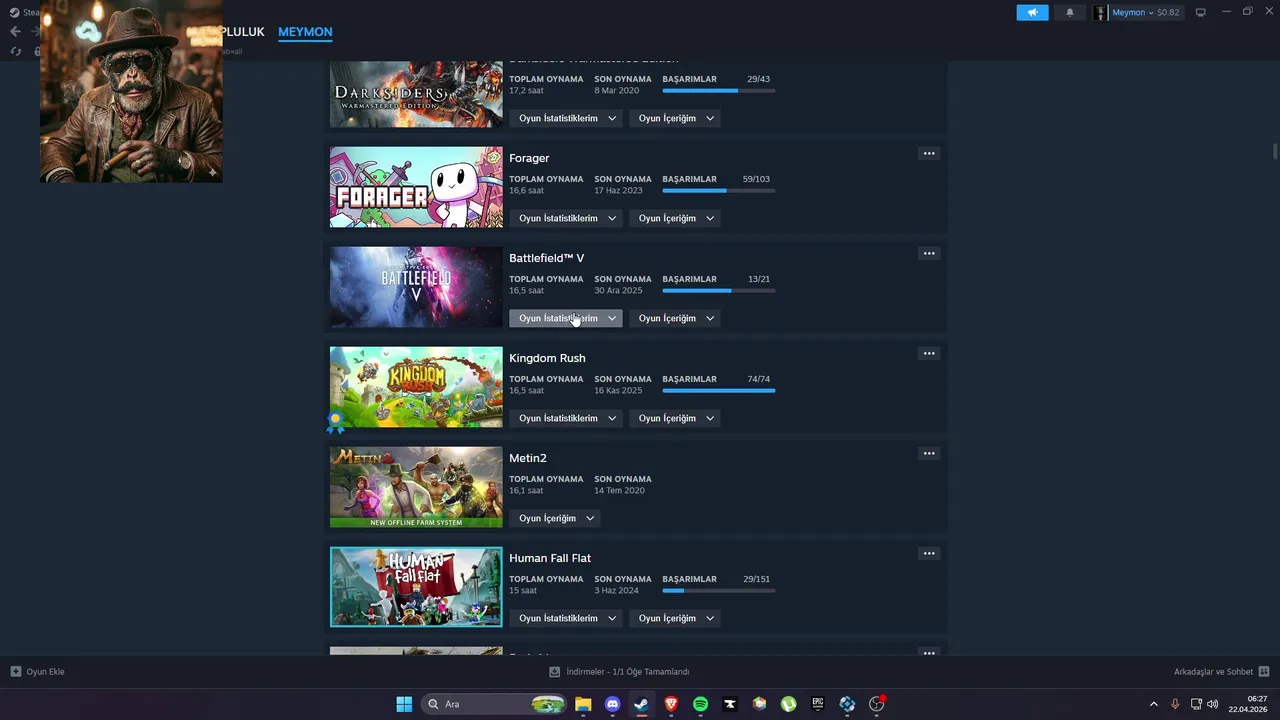This screenshot has height=720, width=1280.
Task: Click the Windows taskbar search box Ara
Action: [493, 704]
